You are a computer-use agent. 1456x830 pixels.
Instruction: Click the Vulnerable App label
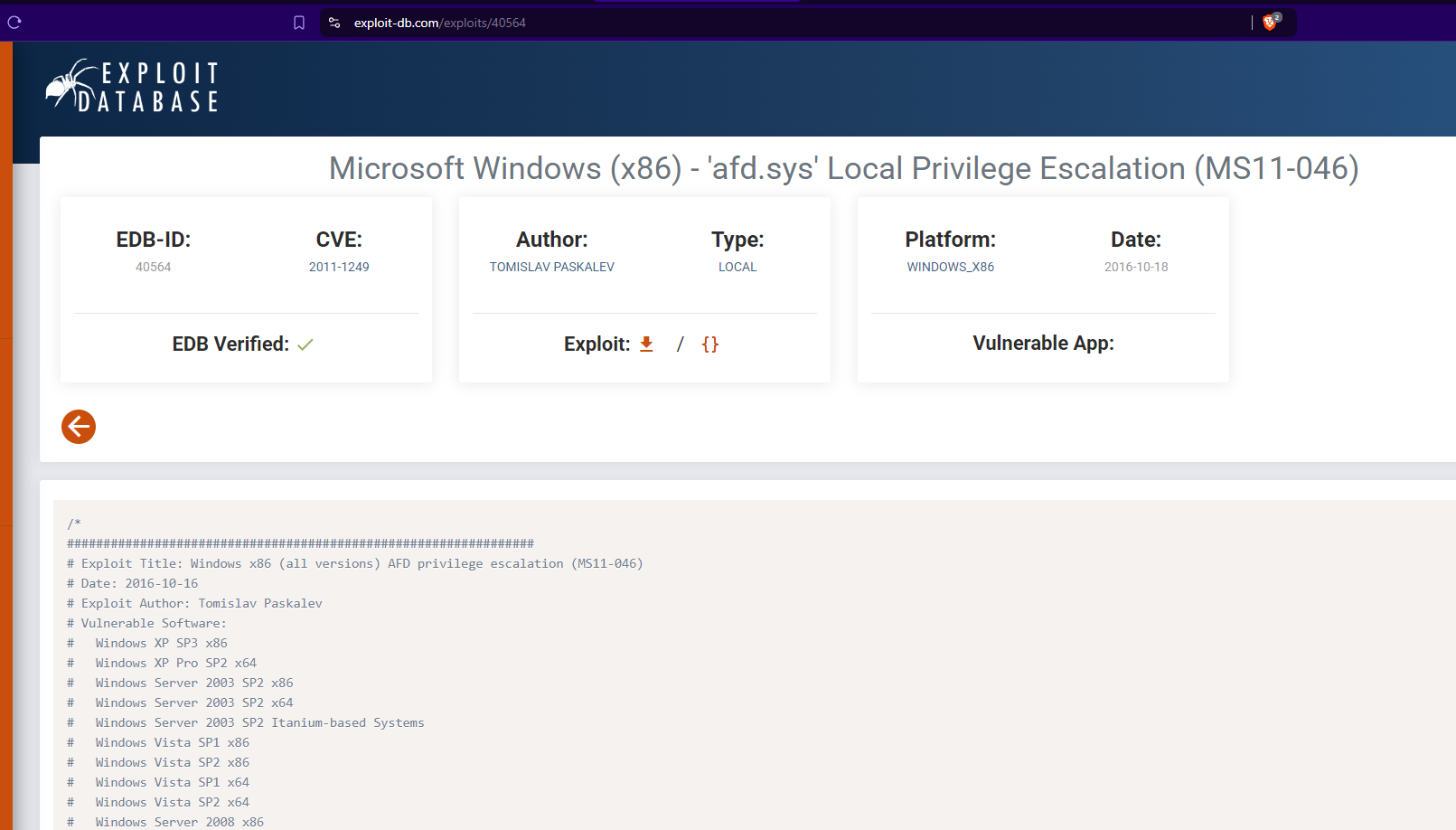(1043, 344)
